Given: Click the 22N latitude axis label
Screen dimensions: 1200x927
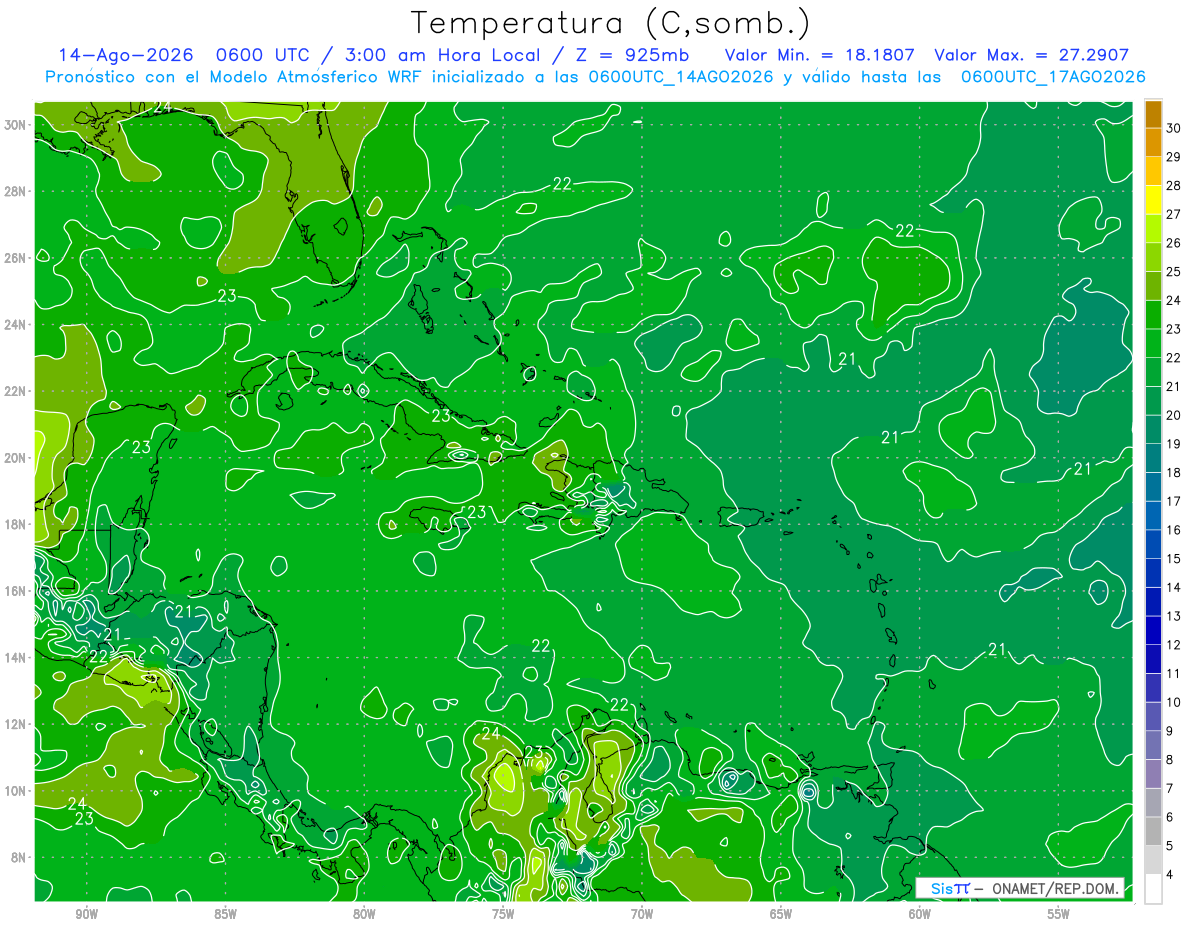Looking at the screenshot, I should click(16, 391).
